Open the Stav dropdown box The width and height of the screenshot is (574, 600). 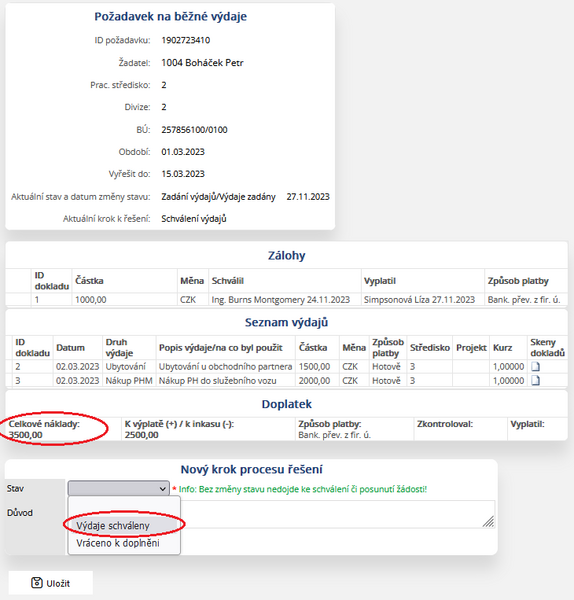[x=119, y=488]
